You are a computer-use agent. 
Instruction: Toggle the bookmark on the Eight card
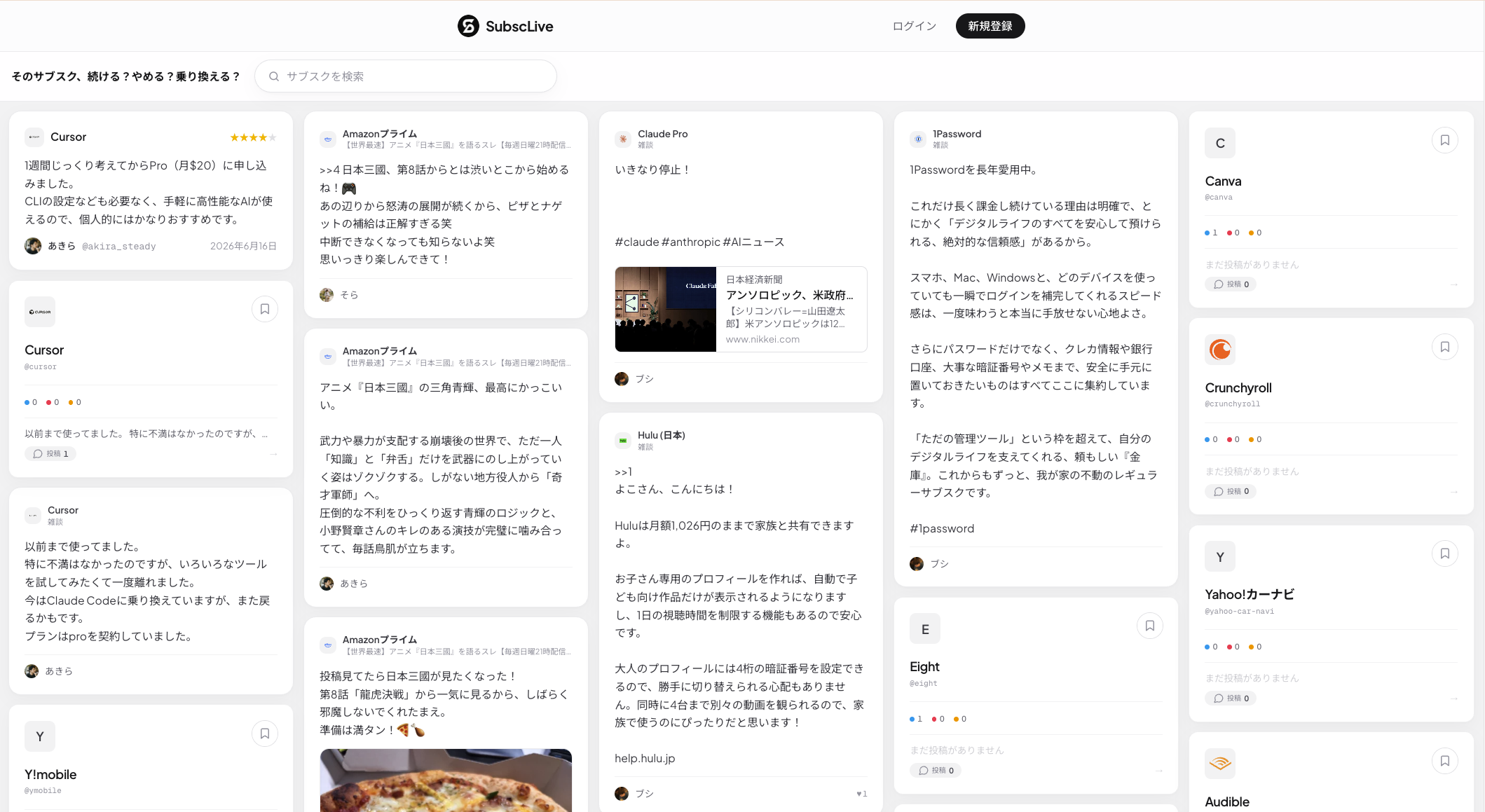tap(1150, 626)
